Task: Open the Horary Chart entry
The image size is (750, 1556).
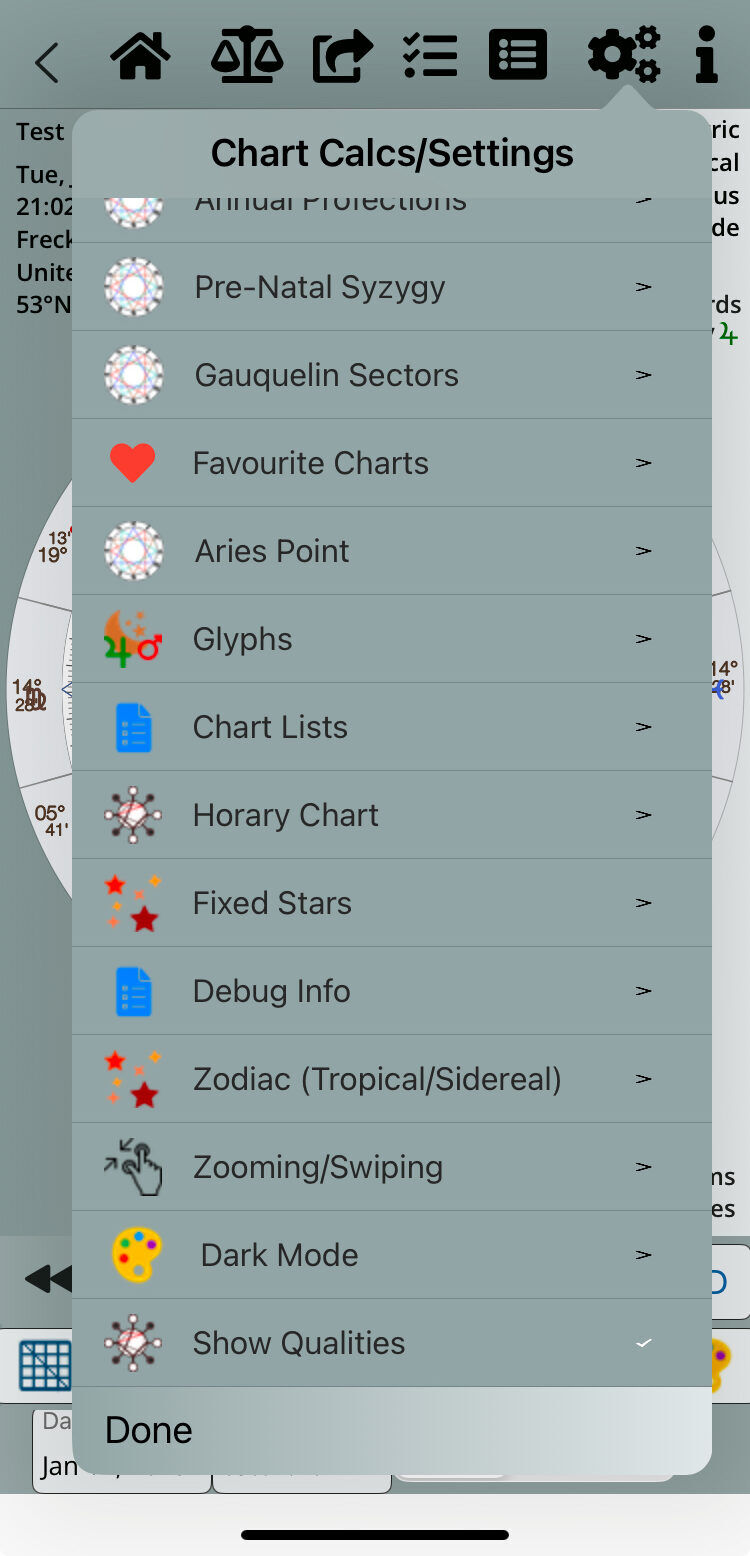Action: click(x=286, y=815)
